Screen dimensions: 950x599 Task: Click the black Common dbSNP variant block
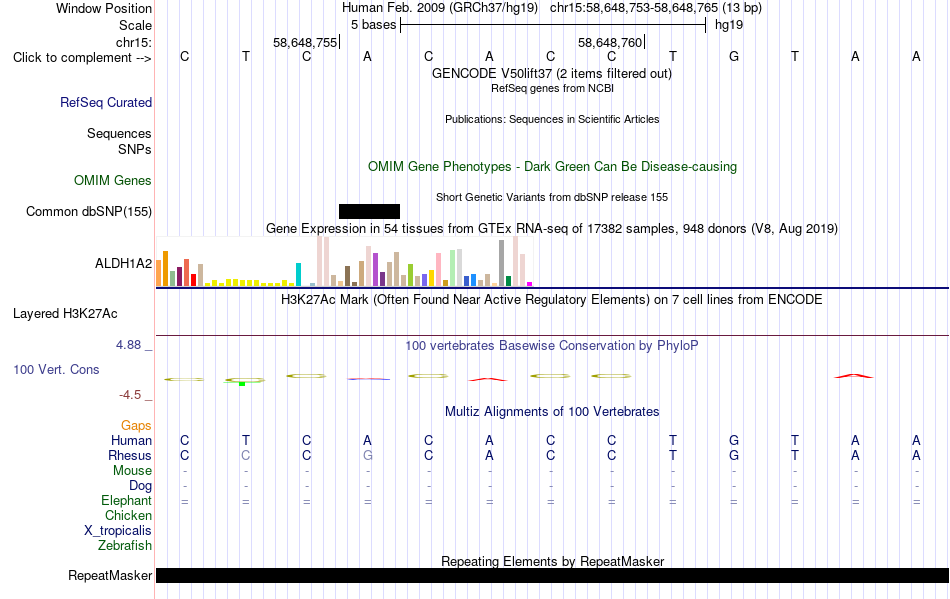tap(369, 211)
